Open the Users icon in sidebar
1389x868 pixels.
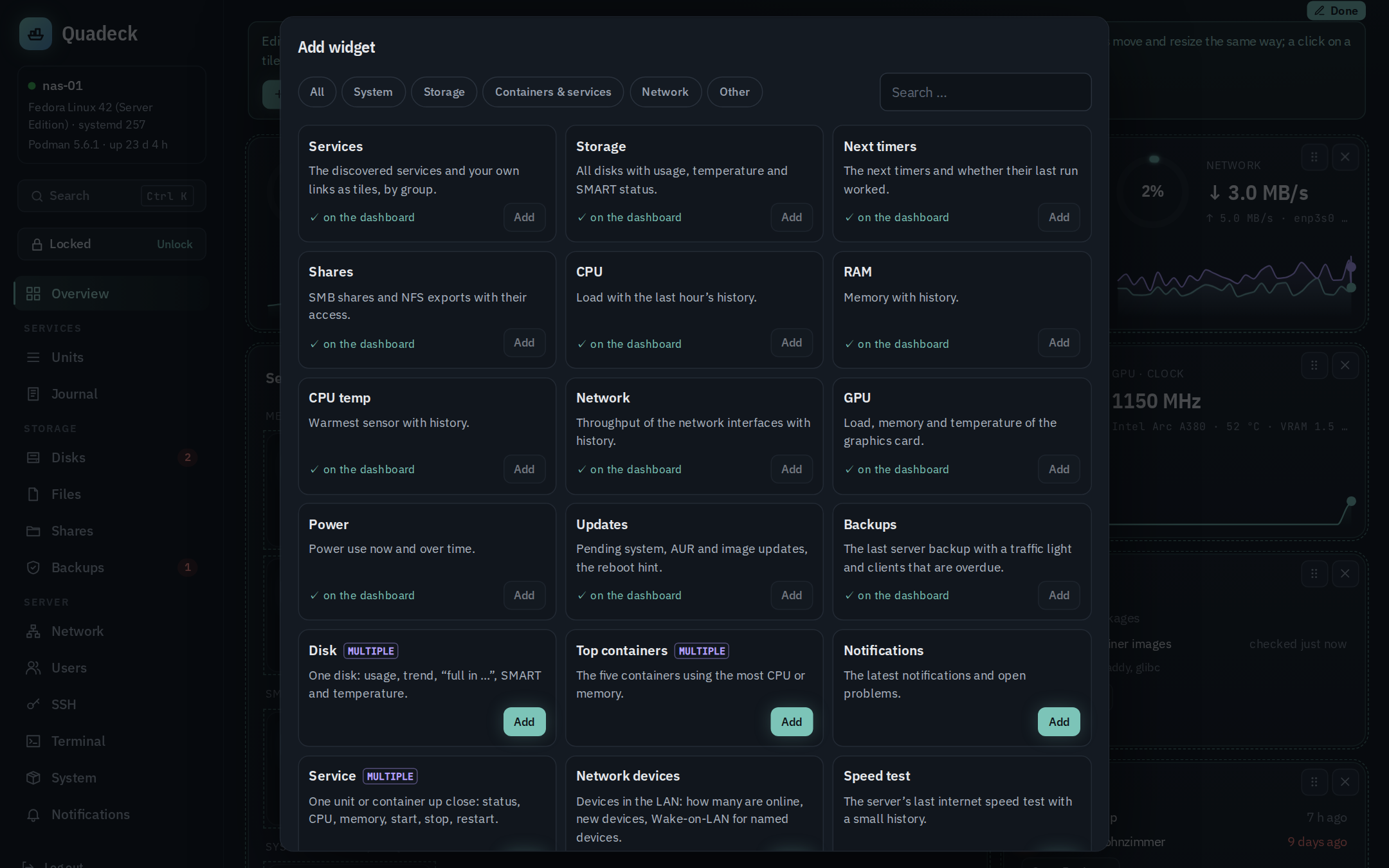pyautogui.click(x=33, y=668)
